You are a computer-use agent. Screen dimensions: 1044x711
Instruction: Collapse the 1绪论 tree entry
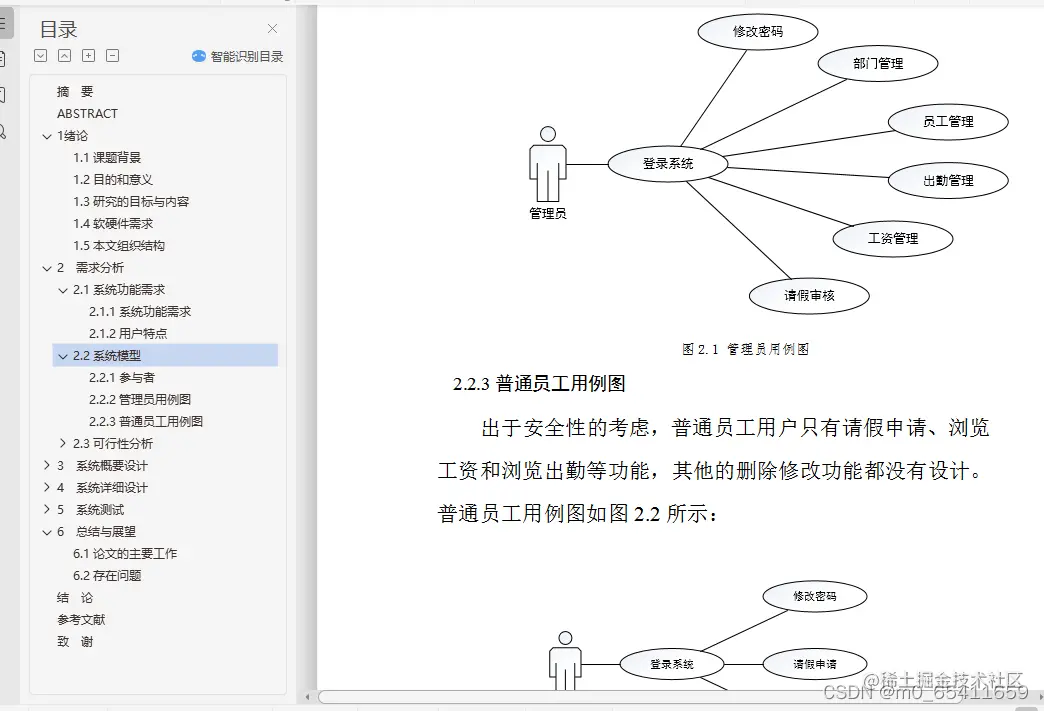[x=47, y=135]
